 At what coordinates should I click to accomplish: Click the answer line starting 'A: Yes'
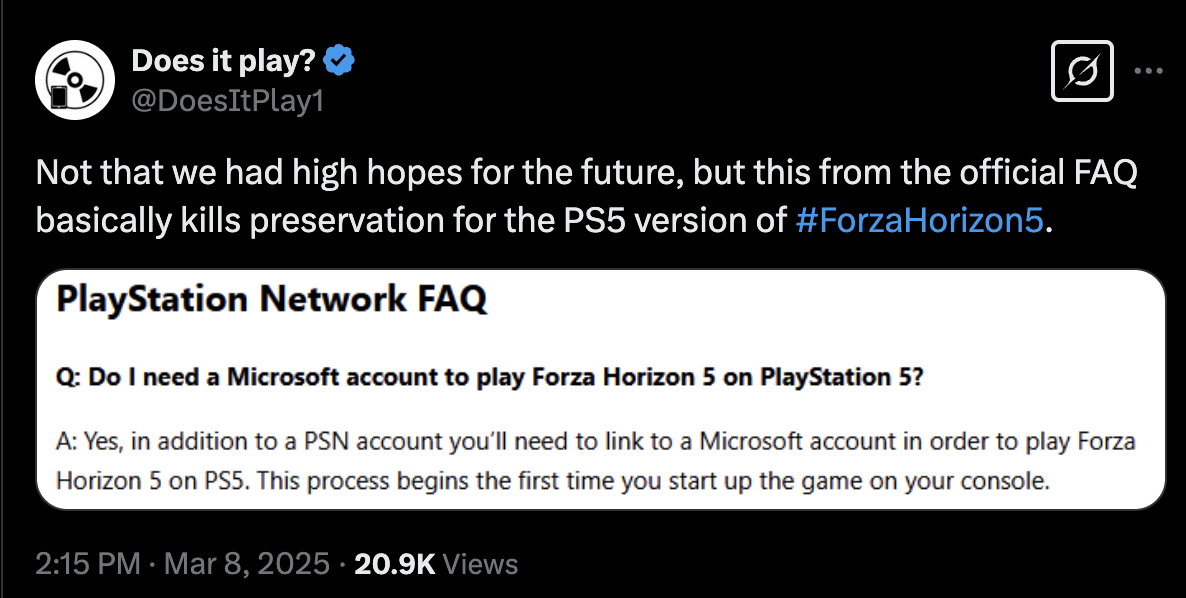click(596, 441)
